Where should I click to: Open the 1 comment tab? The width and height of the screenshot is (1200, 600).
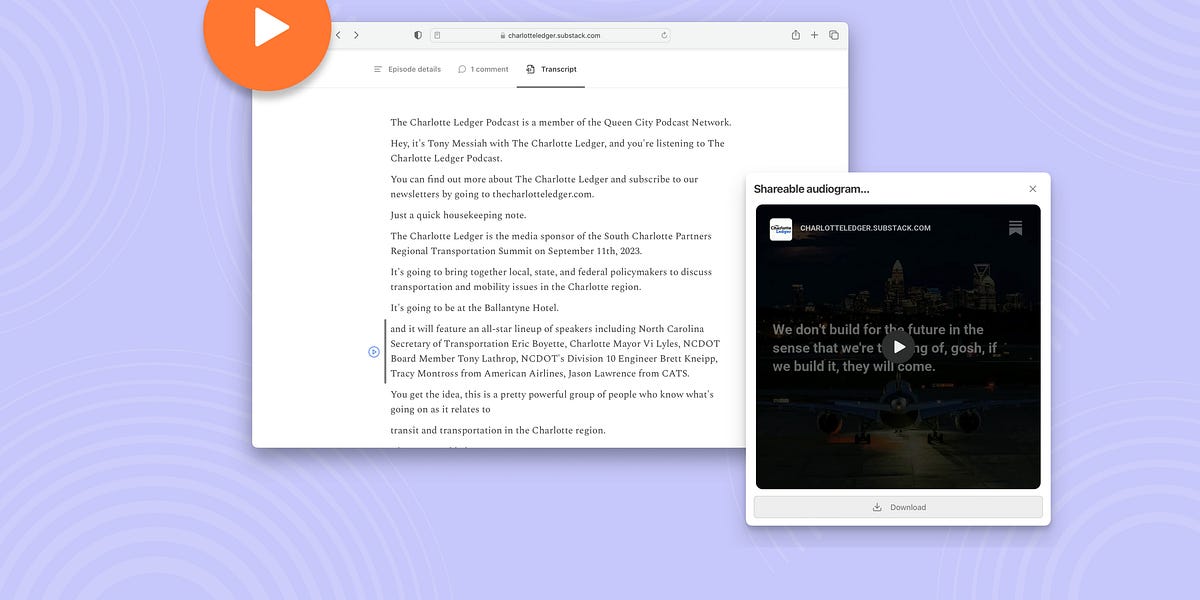pyautogui.click(x=483, y=69)
